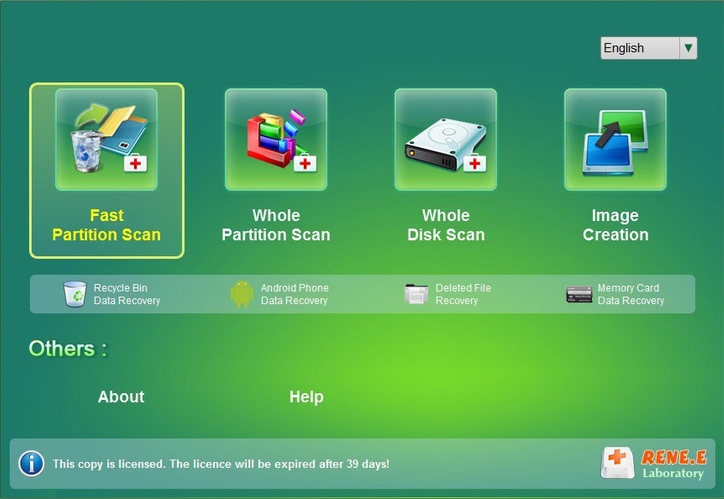
Task: Expand the language dropdown arrow
Action: coord(687,48)
